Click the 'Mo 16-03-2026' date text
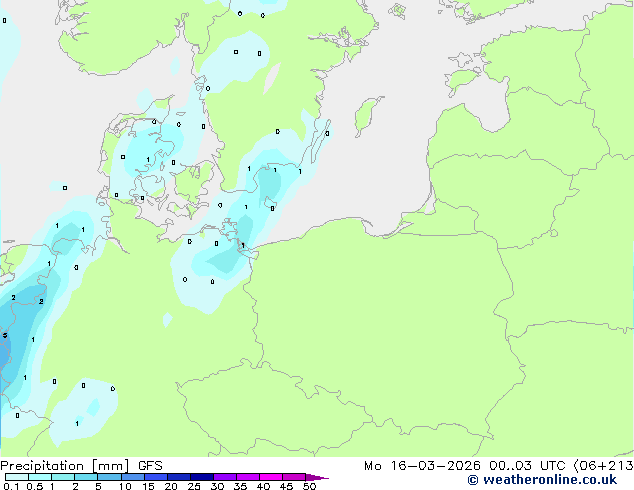This screenshot has height=490, width=634. 422,466
